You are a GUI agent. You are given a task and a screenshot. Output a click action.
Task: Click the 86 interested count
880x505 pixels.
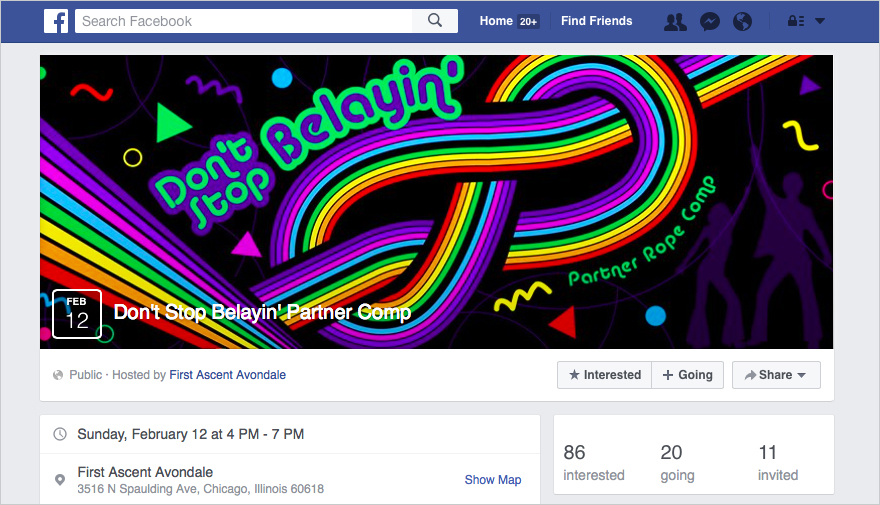click(x=594, y=463)
